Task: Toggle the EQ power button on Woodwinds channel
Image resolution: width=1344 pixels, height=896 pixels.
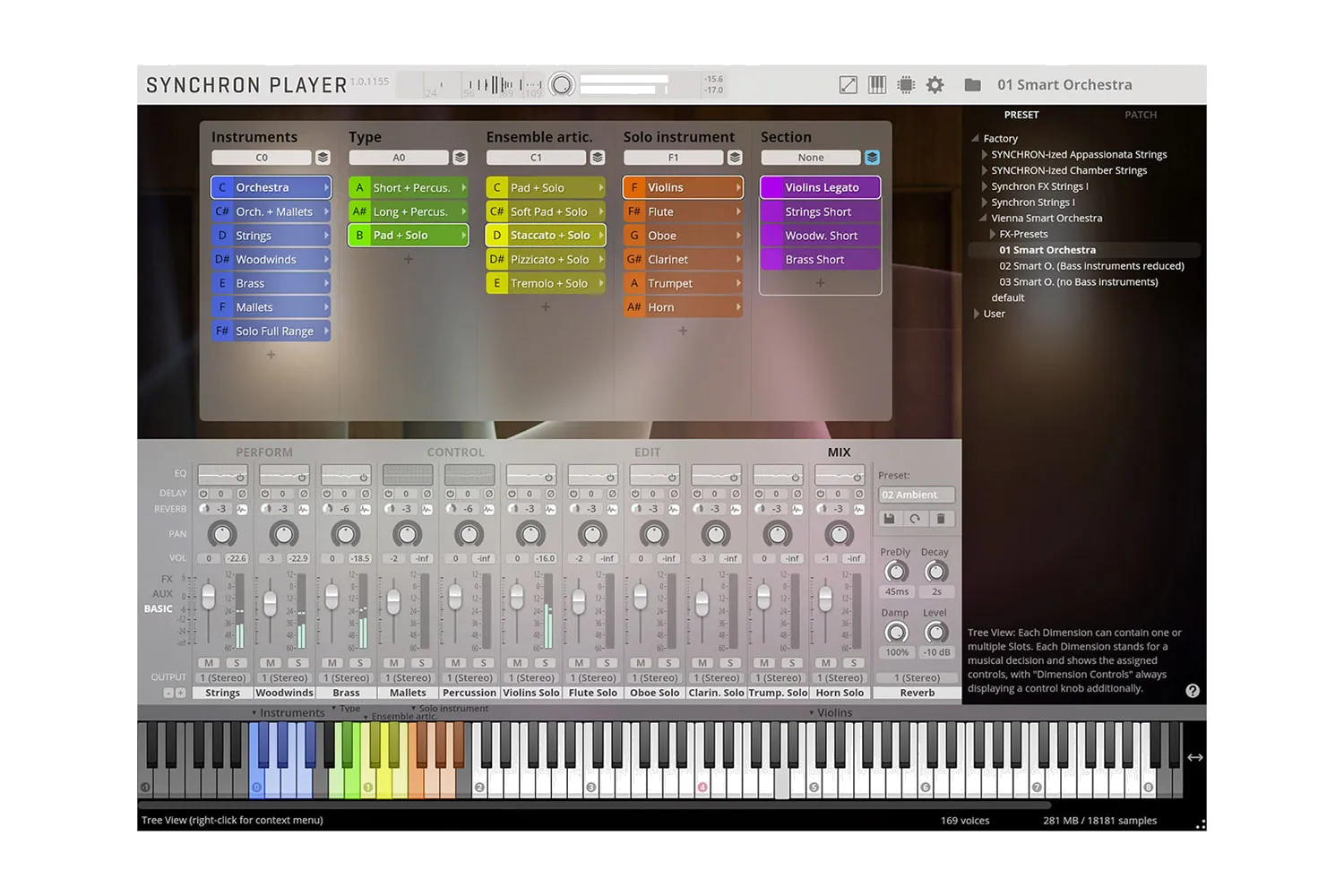Action: 302,478
